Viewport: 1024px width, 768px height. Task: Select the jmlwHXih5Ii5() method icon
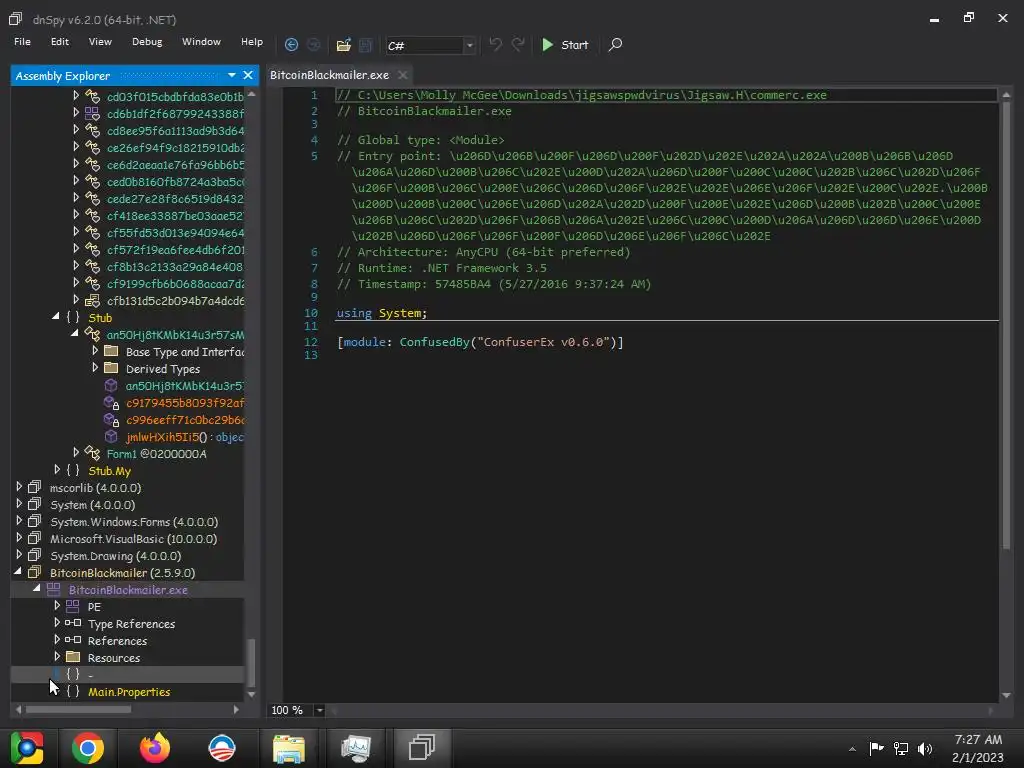pos(112,436)
